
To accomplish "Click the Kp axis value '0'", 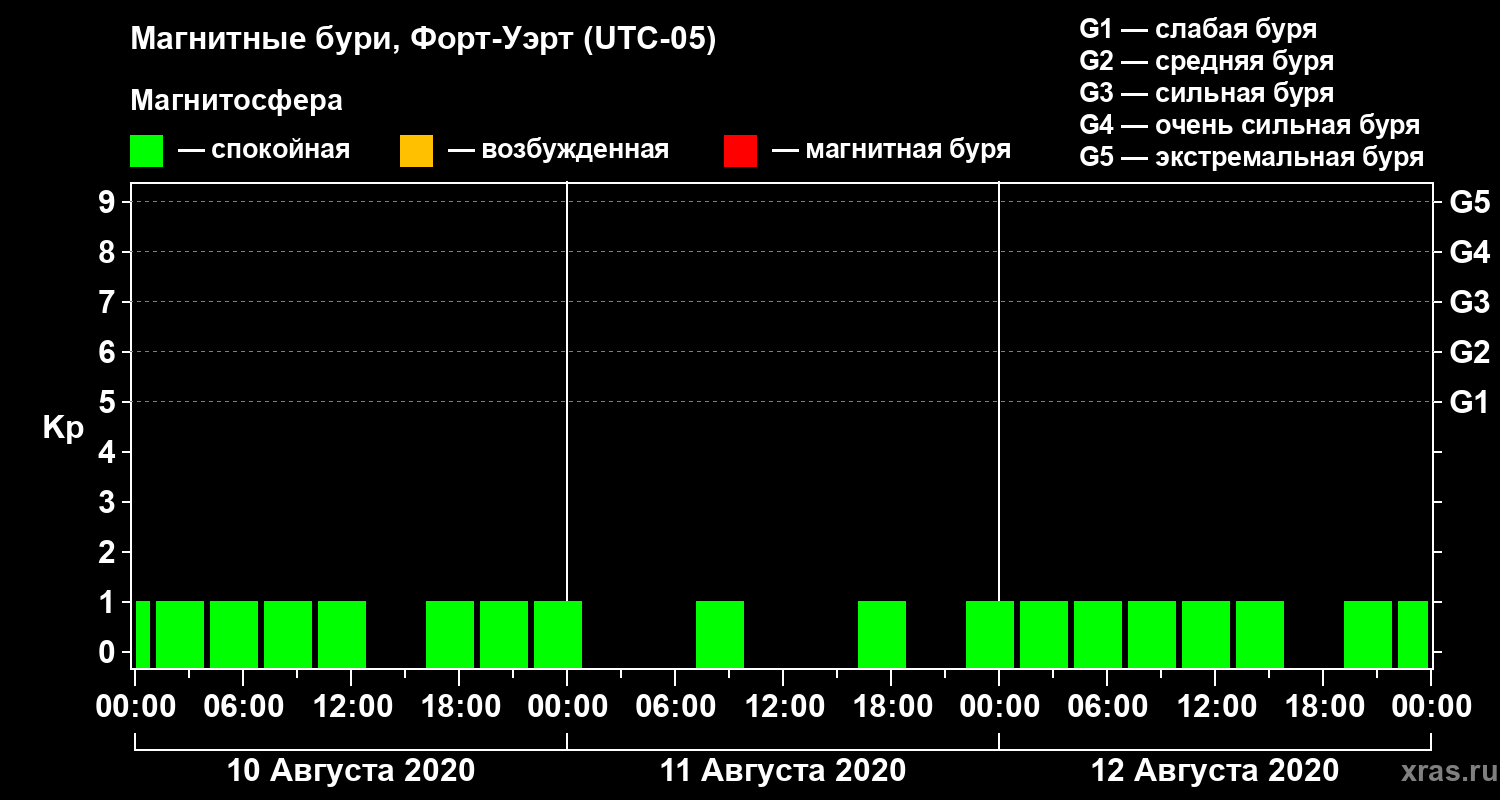I will pyautogui.click(x=109, y=652).
